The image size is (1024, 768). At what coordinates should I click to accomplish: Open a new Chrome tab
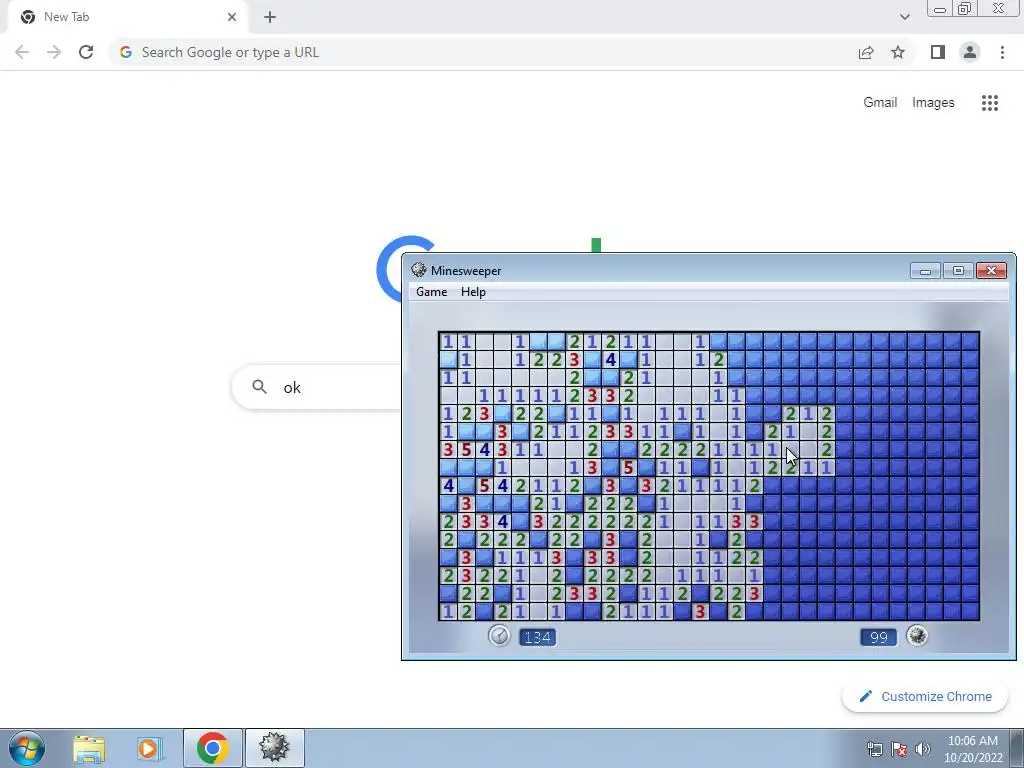[270, 17]
